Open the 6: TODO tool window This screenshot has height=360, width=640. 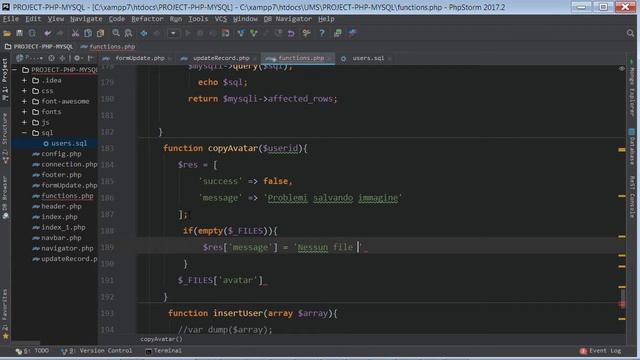(32, 351)
